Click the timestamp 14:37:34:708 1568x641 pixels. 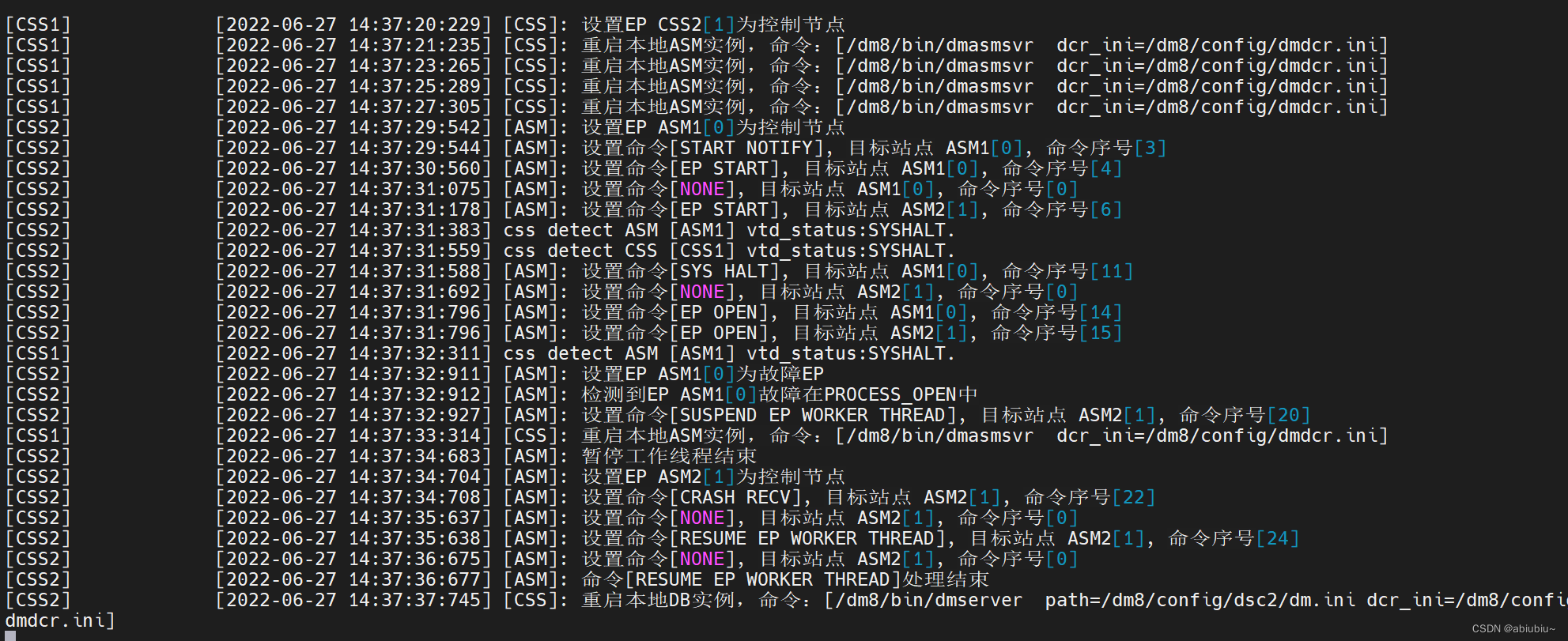[x=416, y=498]
